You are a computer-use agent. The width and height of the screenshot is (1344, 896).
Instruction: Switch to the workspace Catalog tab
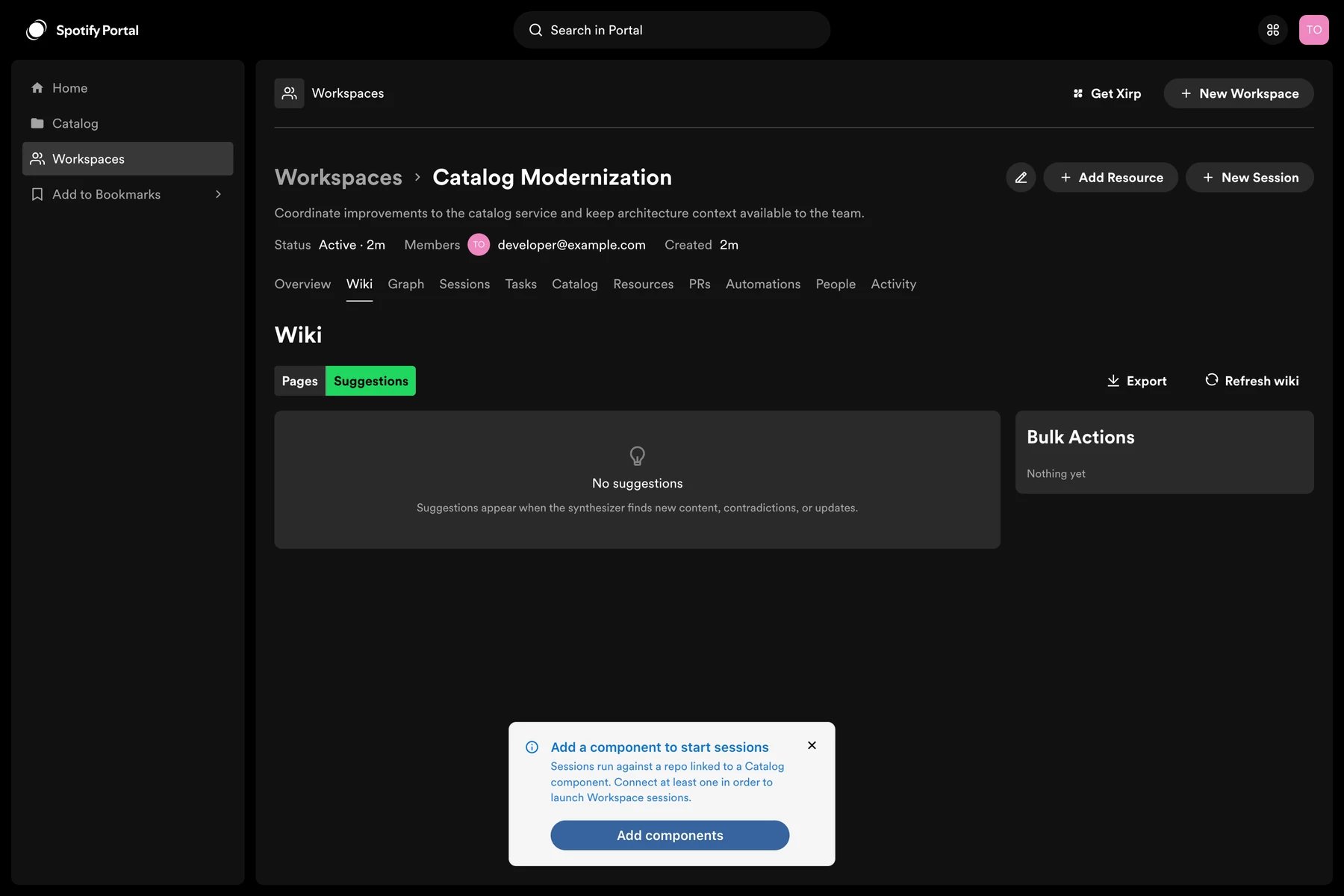(575, 284)
